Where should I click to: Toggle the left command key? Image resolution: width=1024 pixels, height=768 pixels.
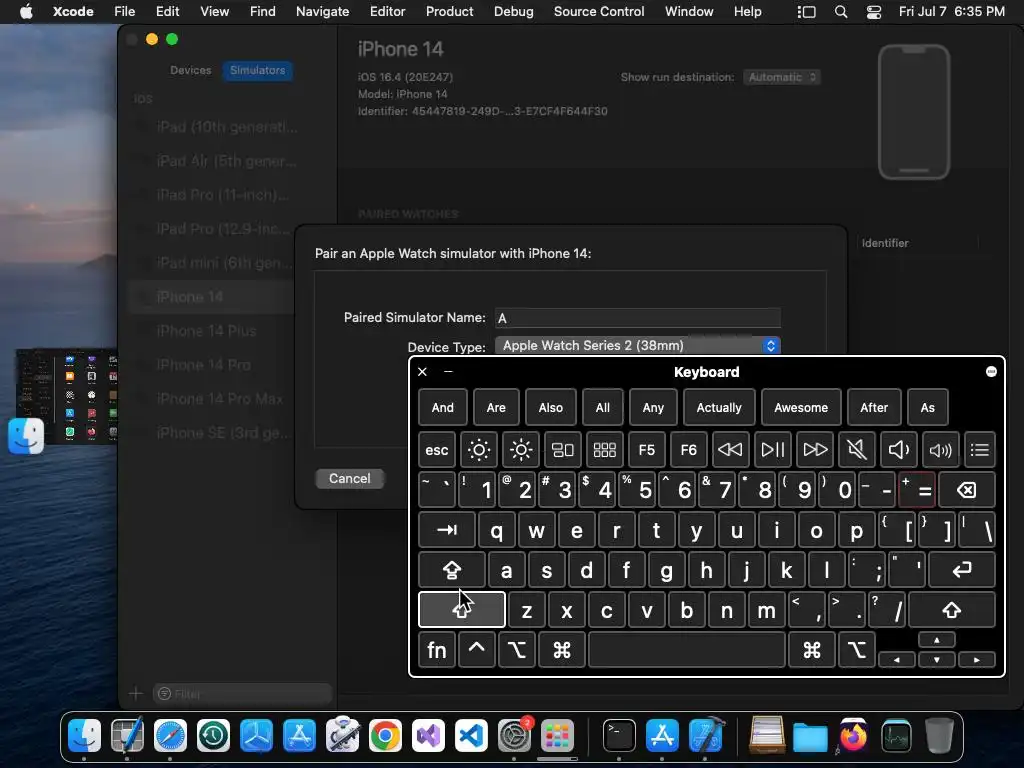click(562, 650)
